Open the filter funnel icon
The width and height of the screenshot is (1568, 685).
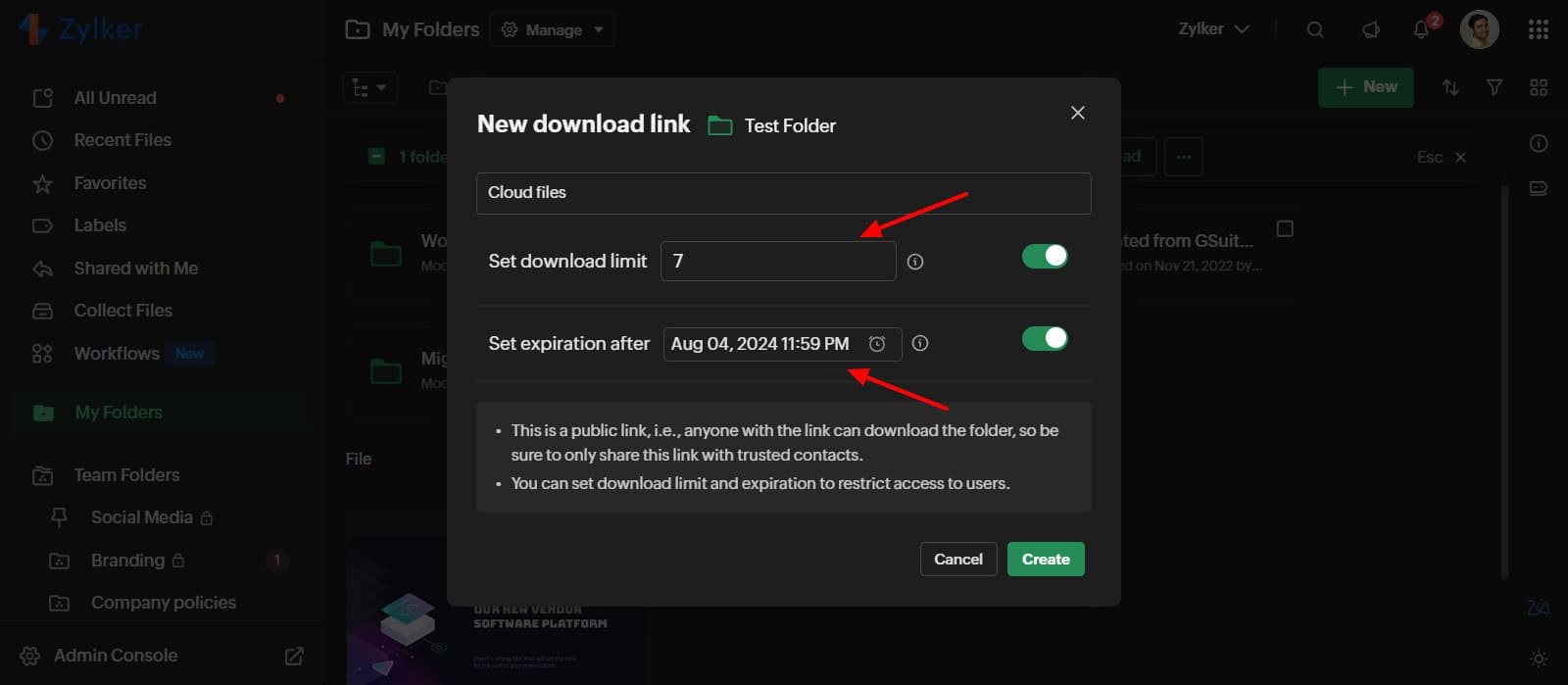[1494, 88]
